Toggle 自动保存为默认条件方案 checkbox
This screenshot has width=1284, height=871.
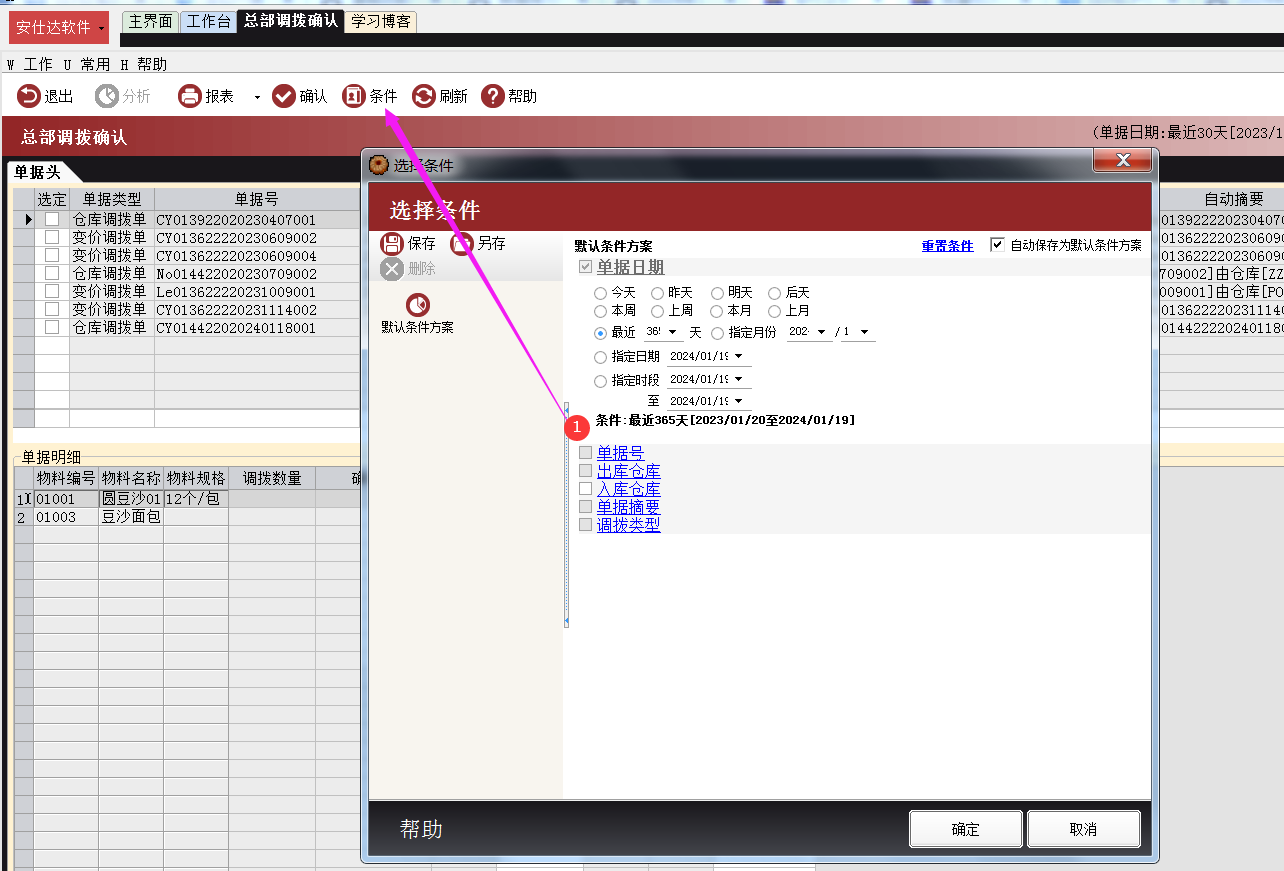tap(997, 244)
